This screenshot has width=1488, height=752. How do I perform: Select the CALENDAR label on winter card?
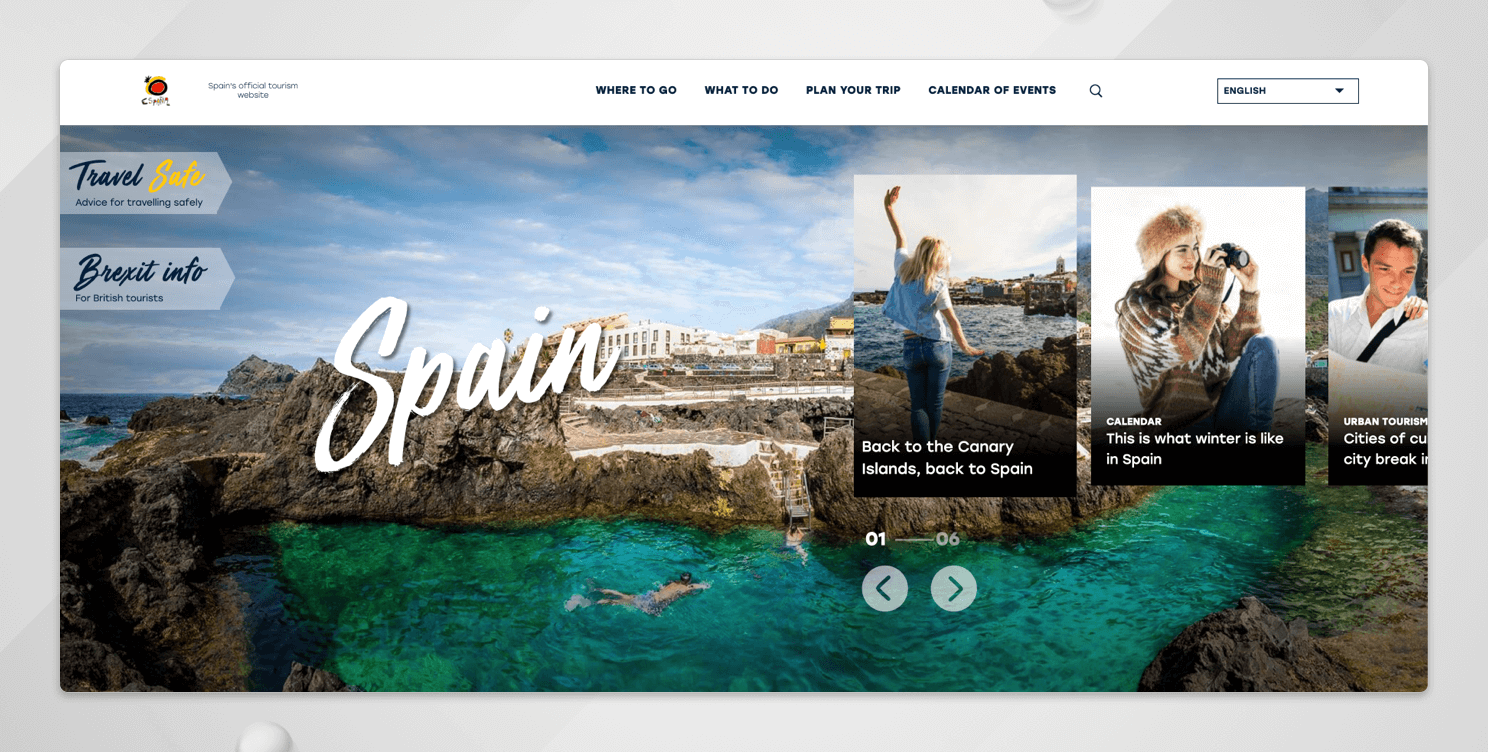[1132, 421]
